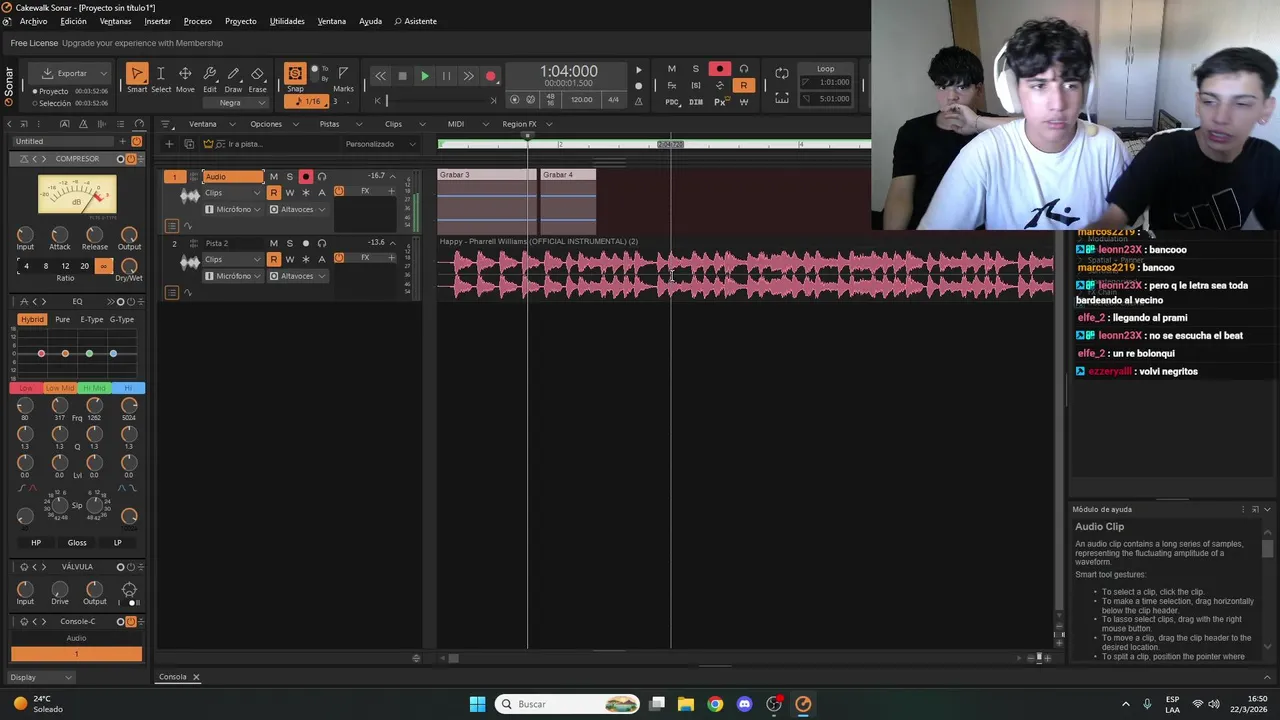Select Selección export range radio
The width and height of the screenshot is (1280, 720).
click(x=35, y=103)
